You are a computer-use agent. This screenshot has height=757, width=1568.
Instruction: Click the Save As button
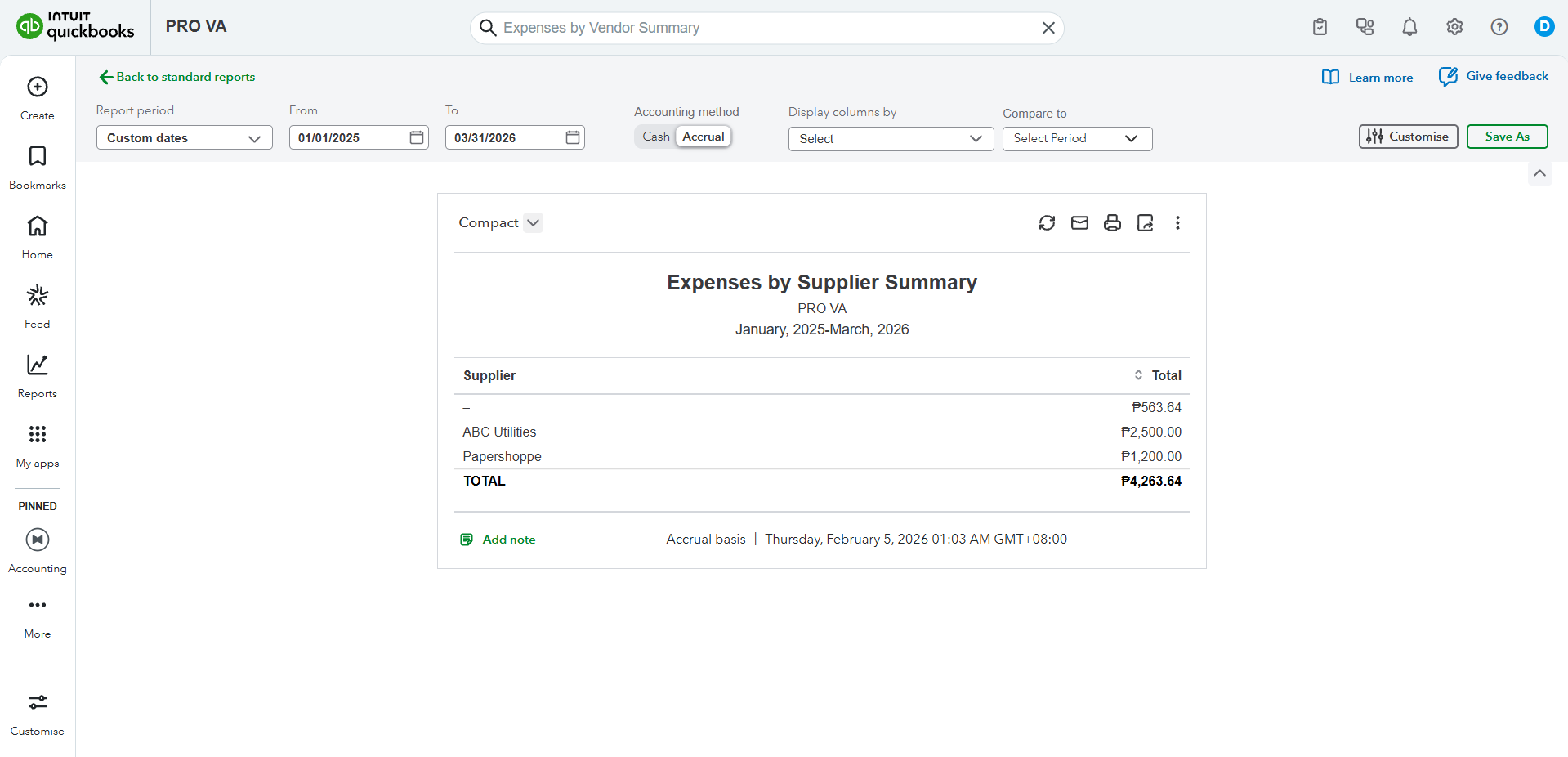[1507, 137]
